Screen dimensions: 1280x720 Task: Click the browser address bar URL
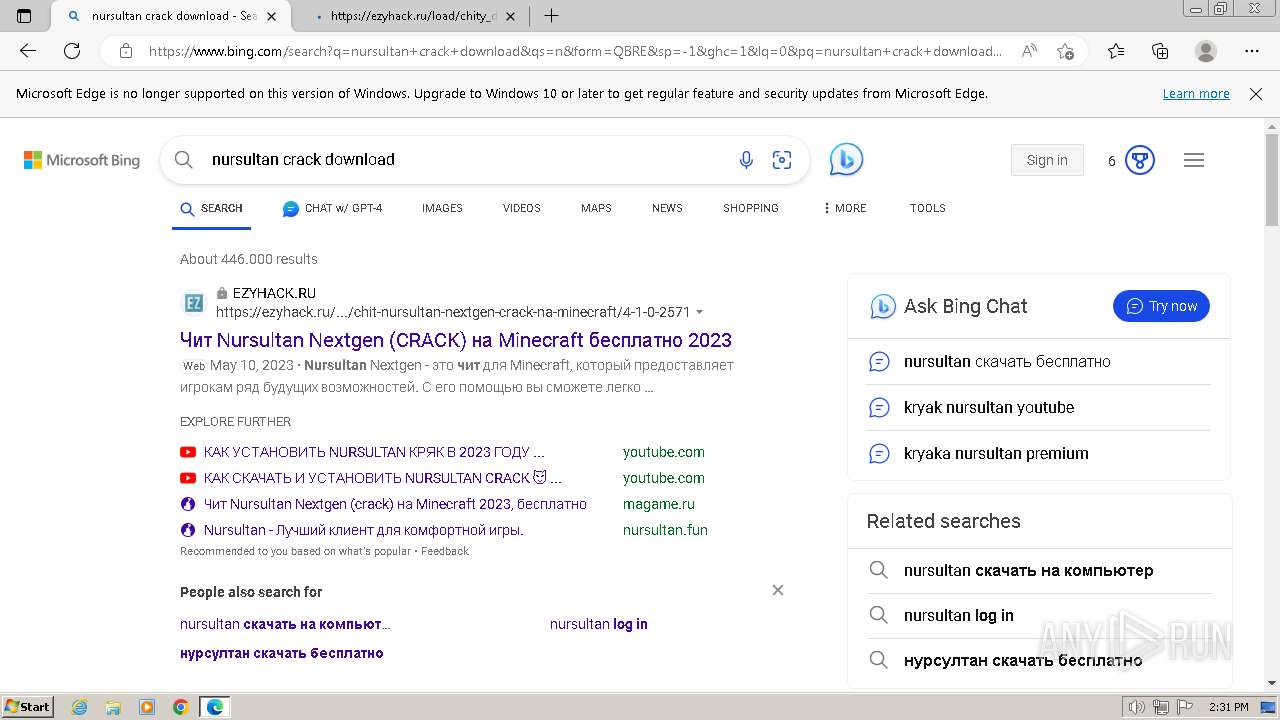(575, 51)
